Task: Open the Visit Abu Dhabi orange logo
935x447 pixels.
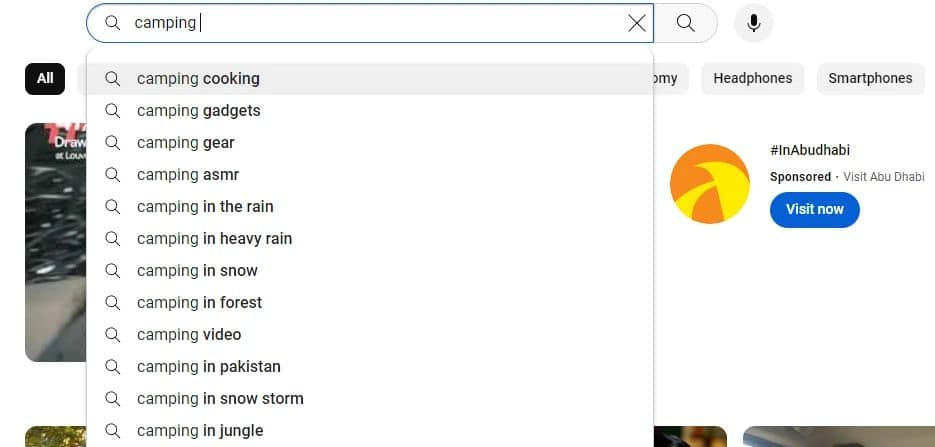Action: [710, 184]
